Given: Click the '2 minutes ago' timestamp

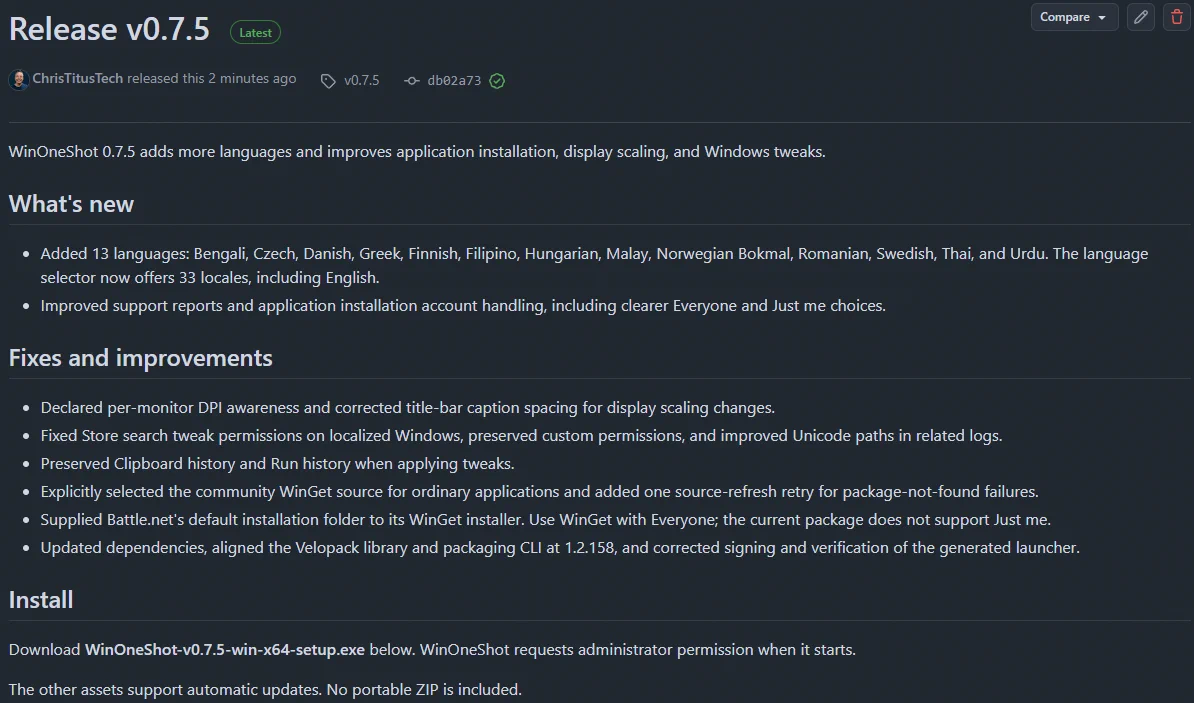Looking at the screenshot, I should pyautogui.click(x=252, y=78).
